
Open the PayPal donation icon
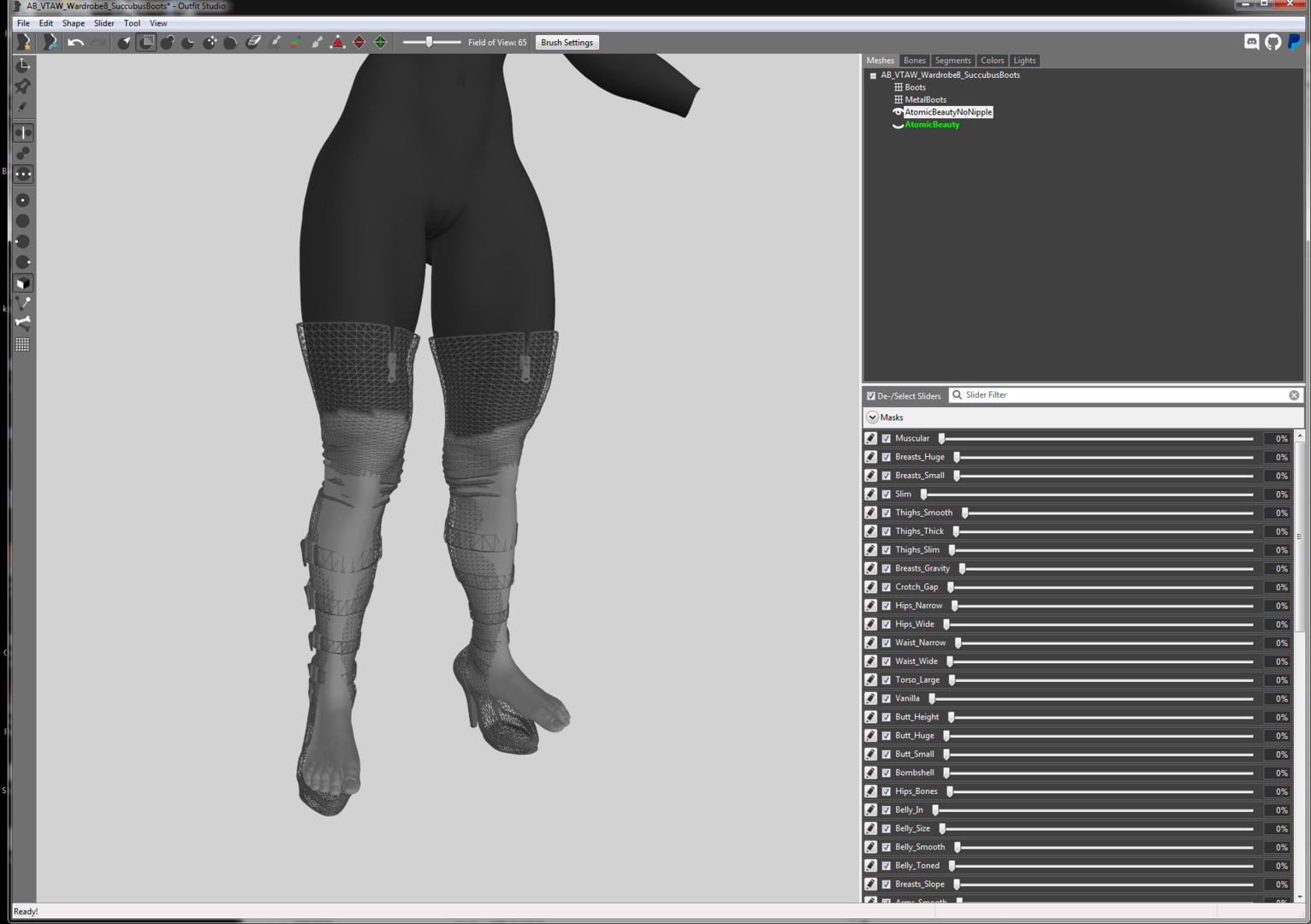tap(1294, 42)
